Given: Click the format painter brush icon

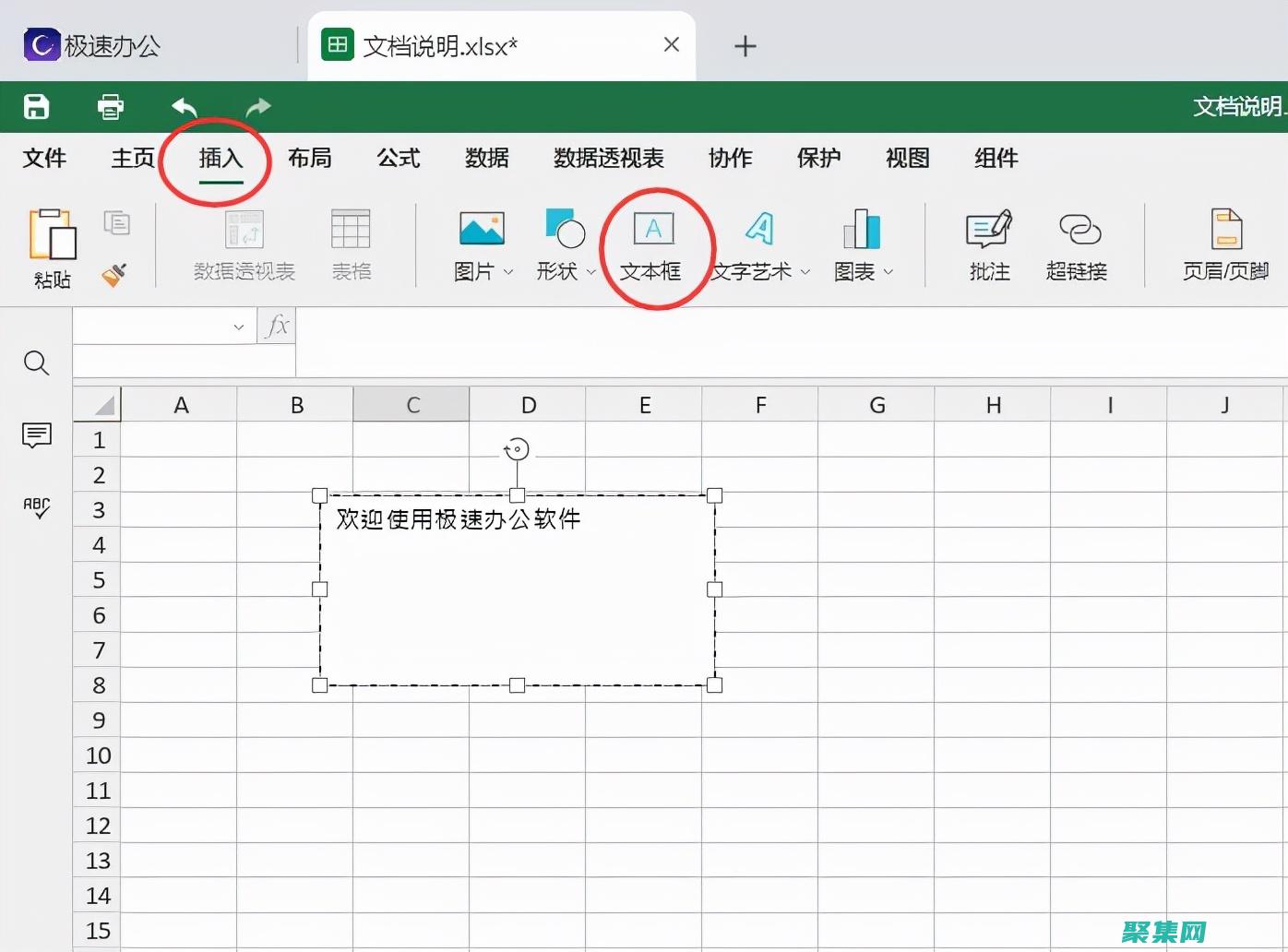Looking at the screenshot, I should click(114, 274).
